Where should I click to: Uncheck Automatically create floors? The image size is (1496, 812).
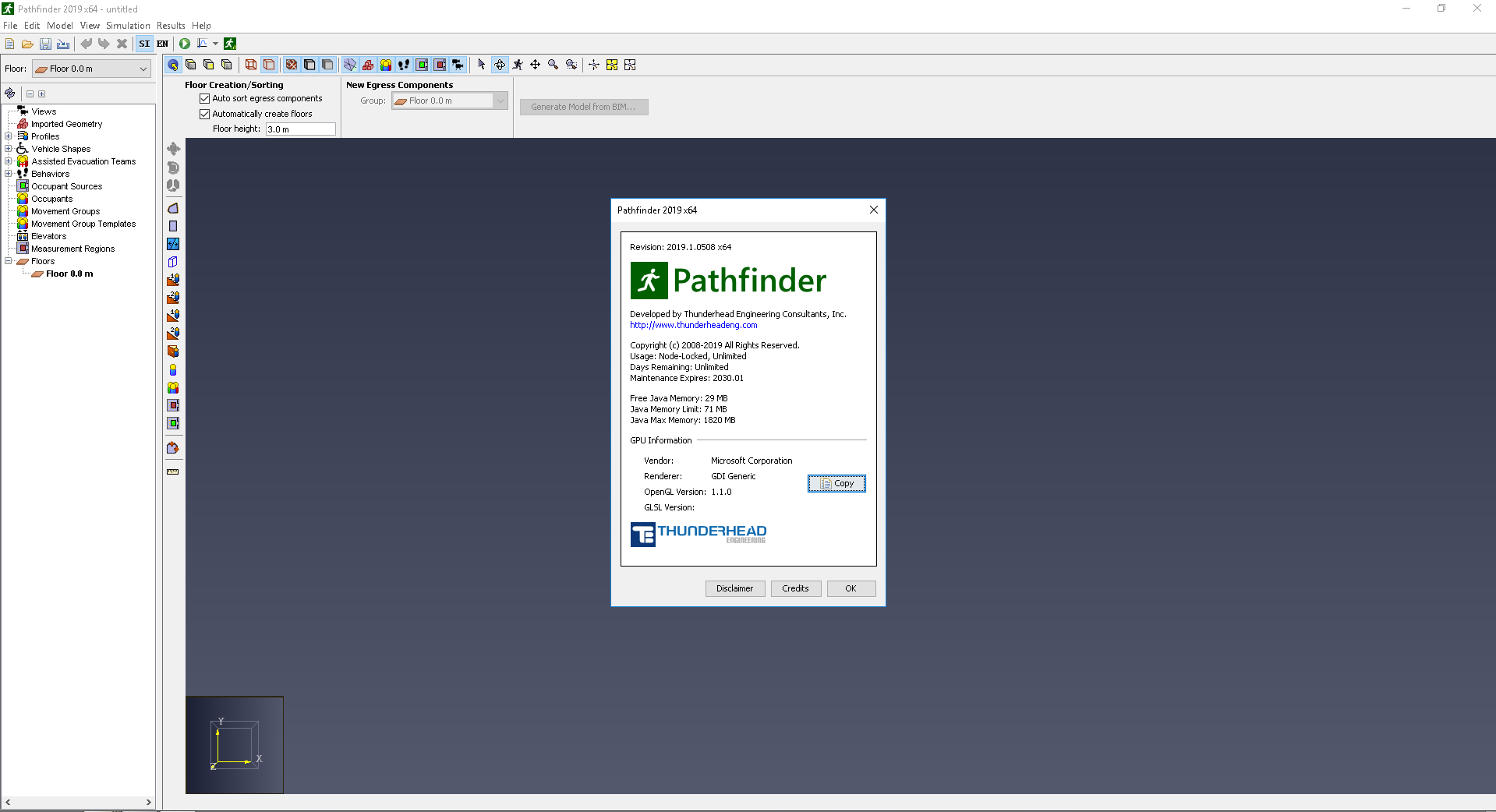(205, 114)
